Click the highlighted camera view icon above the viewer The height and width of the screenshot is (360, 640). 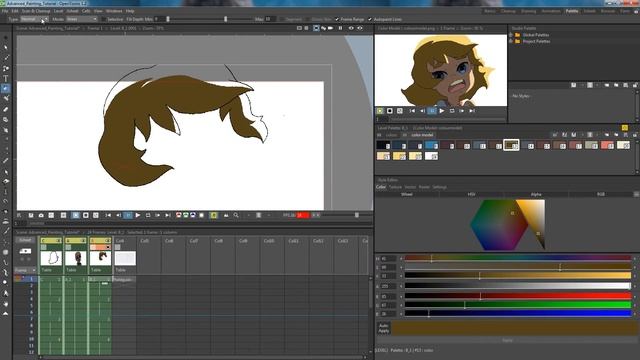[x=316, y=28]
